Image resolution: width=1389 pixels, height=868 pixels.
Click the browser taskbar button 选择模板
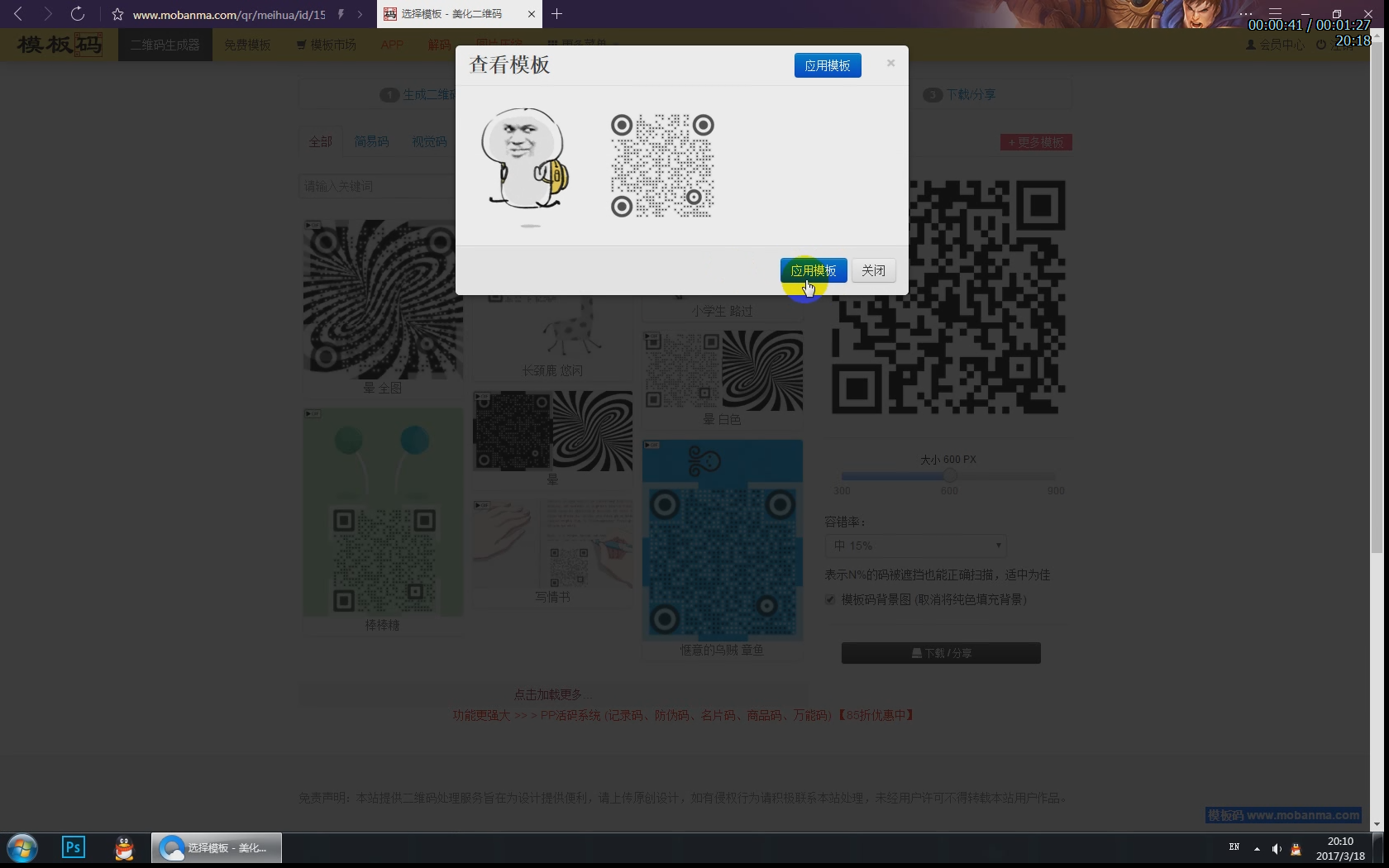217,848
